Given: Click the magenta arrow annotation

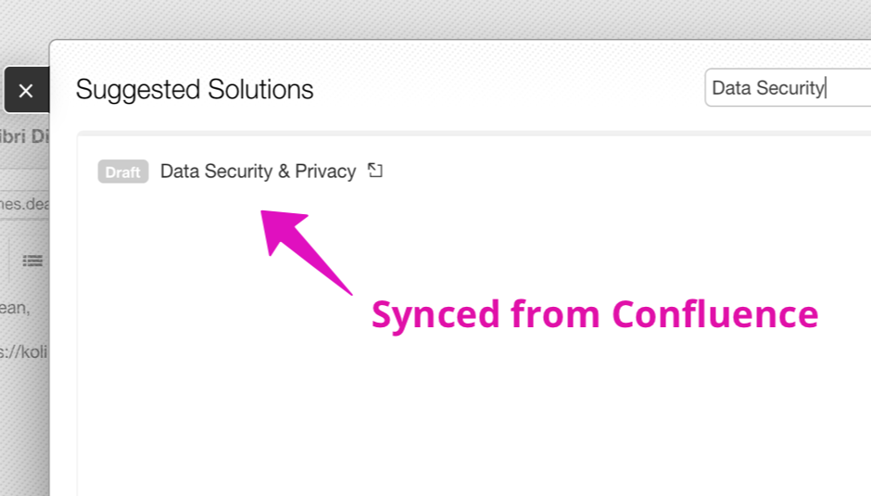Looking at the screenshot, I should 305,250.
